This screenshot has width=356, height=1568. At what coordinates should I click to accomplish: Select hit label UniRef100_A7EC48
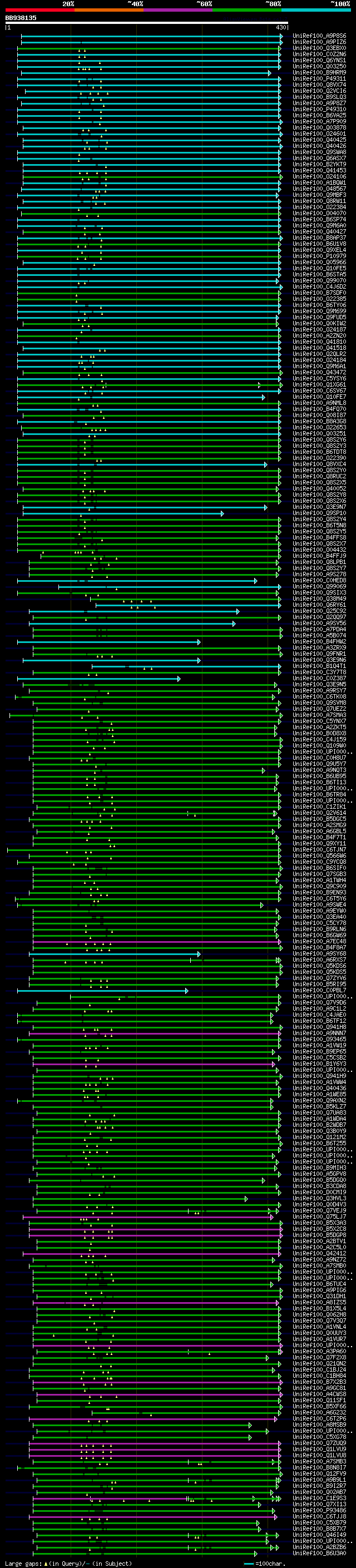click(319, 942)
